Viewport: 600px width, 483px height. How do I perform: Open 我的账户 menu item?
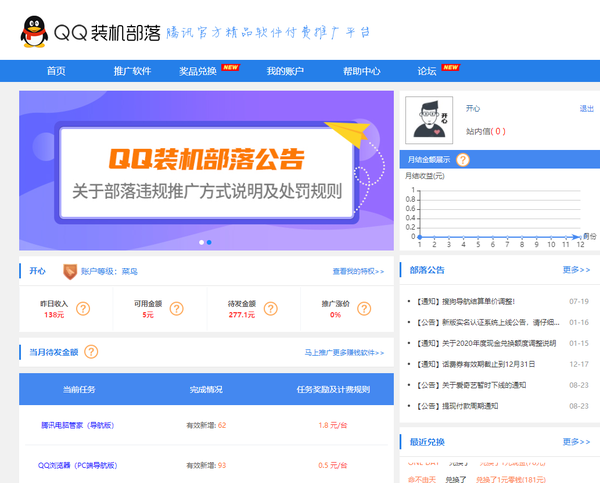click(x=285, y=71)
